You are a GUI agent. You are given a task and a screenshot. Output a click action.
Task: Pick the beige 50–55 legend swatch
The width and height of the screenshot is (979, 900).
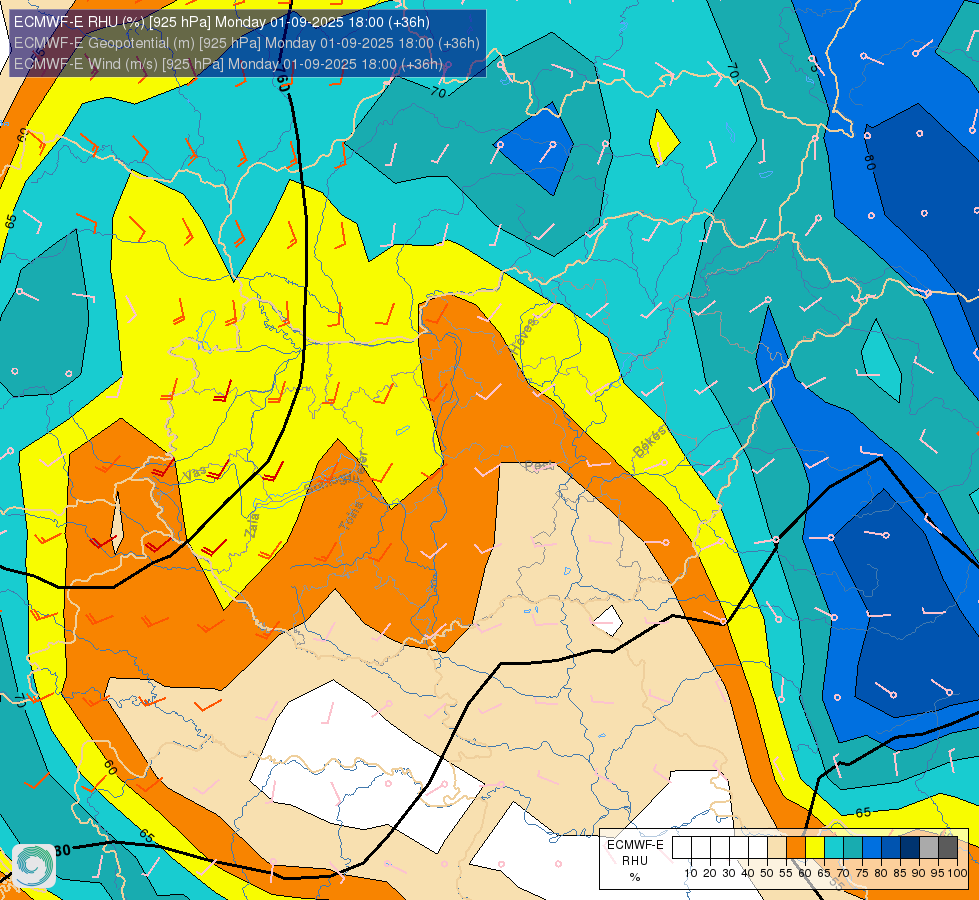777,848
